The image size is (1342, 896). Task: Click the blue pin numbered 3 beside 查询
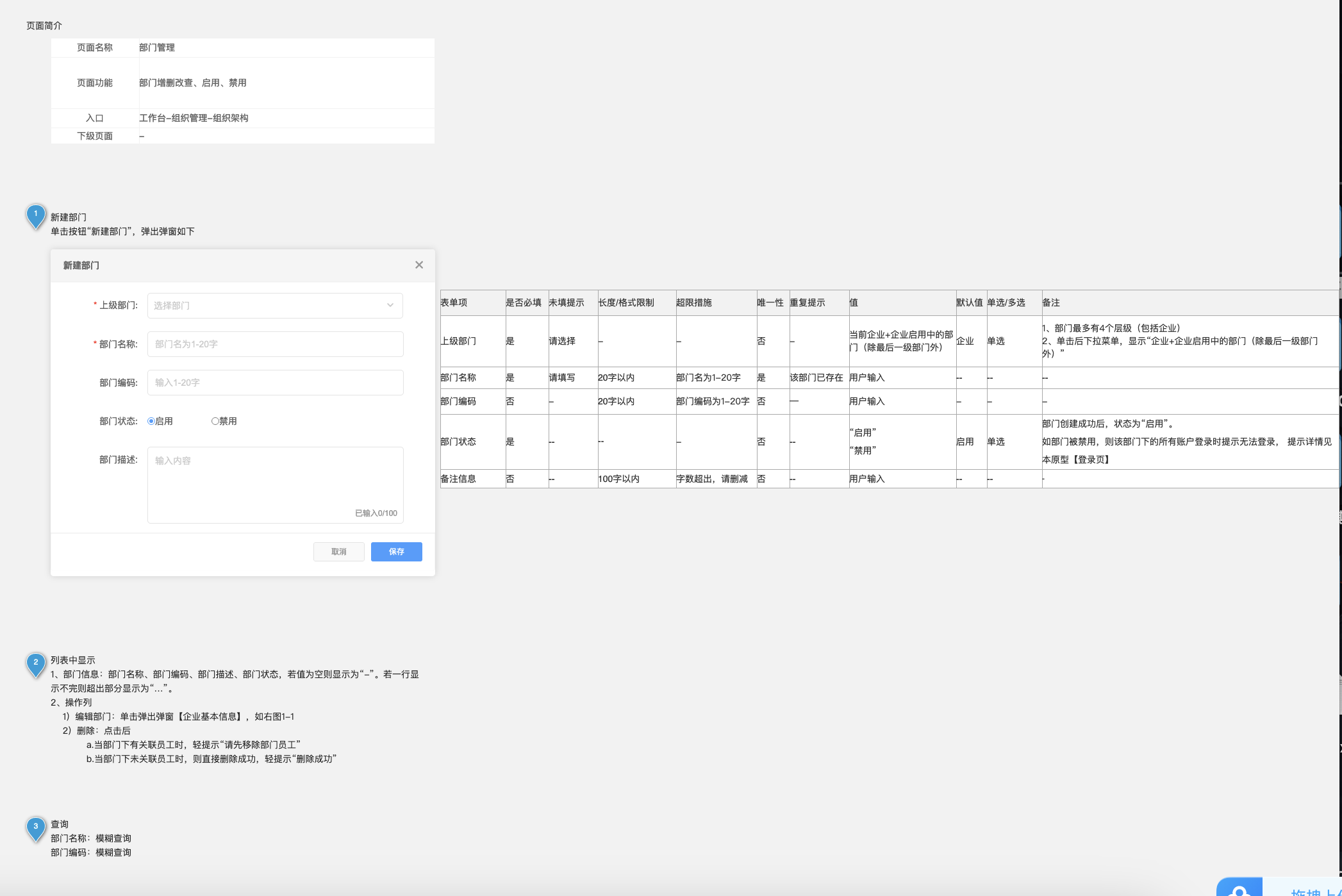(36, 828)
